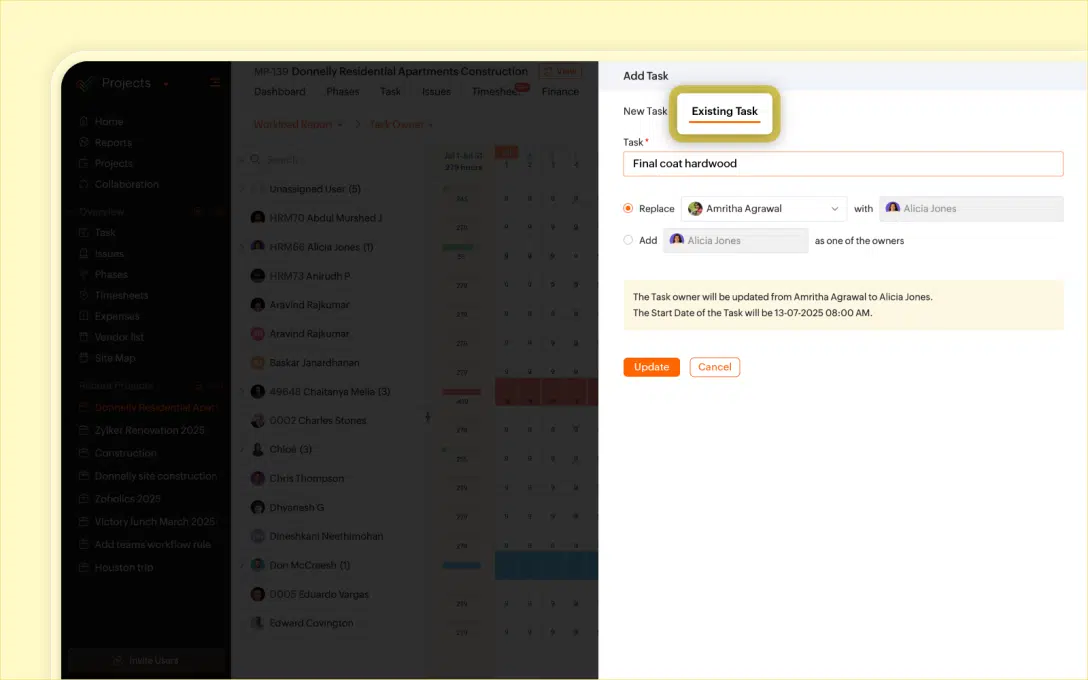The width and height of the screenshot is (1088, 680).
Task: Open Projects in the sidebar
Action: coord(114,163)
